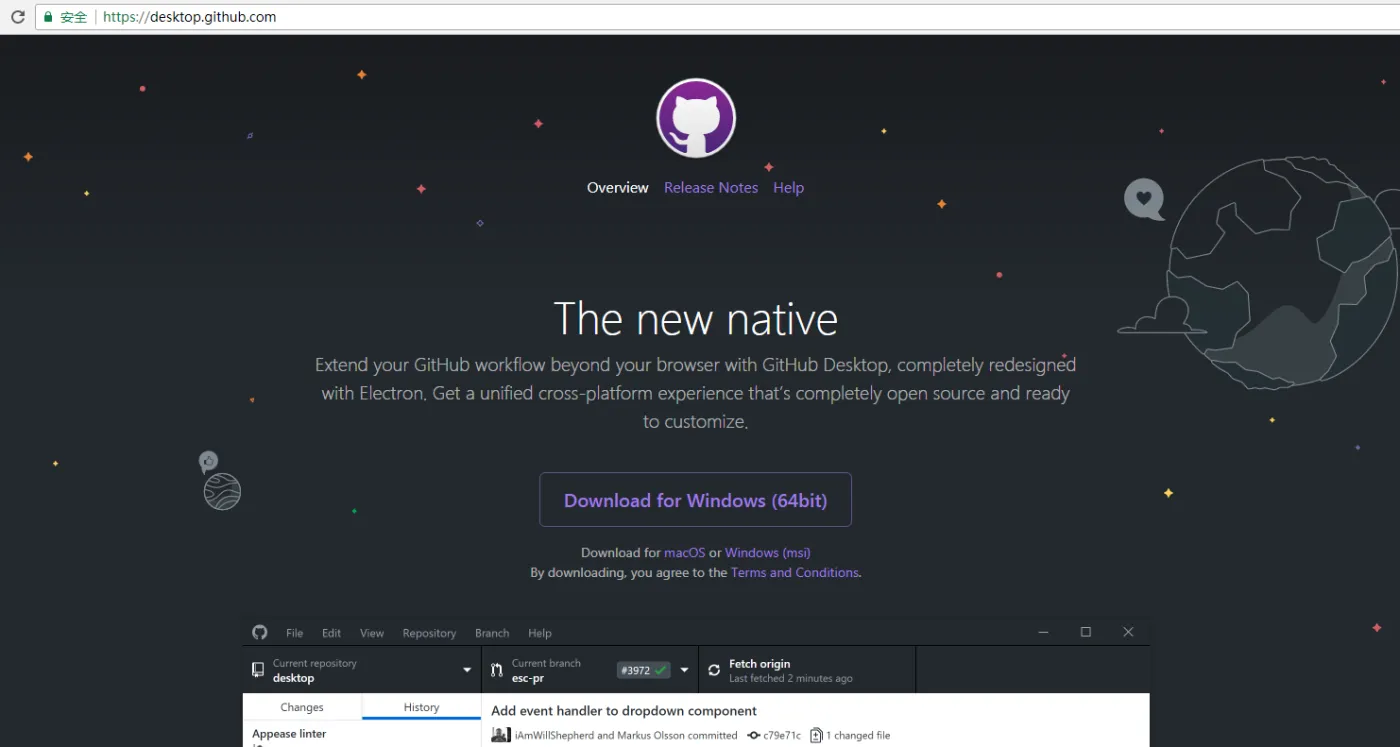The image size is (1400, 747).
Task: Click the Fetch origin sync icon
Action: point(714,670)
